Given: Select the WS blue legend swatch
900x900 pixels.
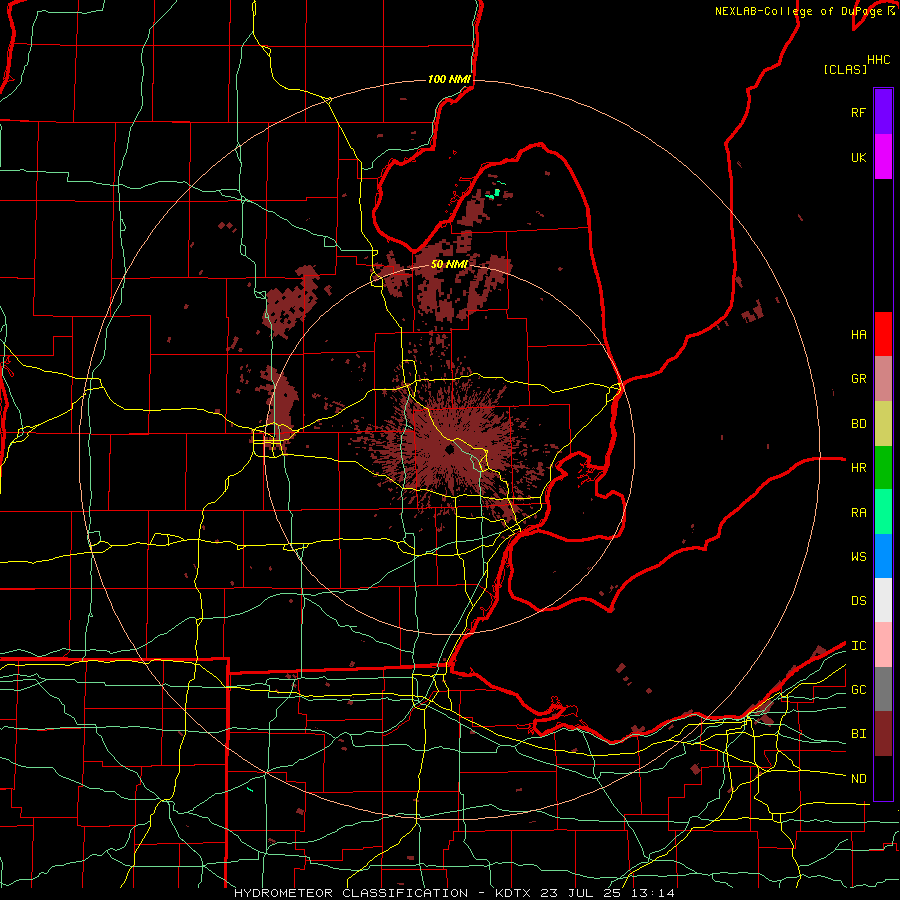Looking at the screenshot, I should point(883,556).
